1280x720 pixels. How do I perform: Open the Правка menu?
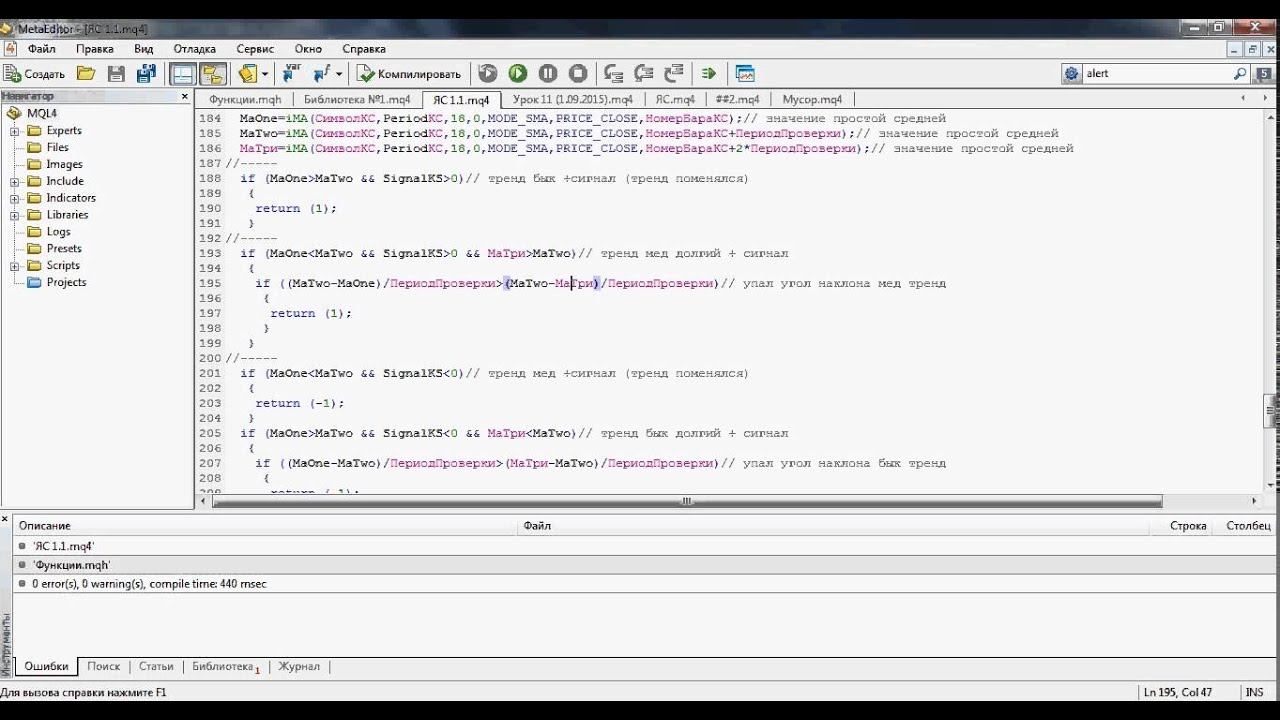point(95,48)
